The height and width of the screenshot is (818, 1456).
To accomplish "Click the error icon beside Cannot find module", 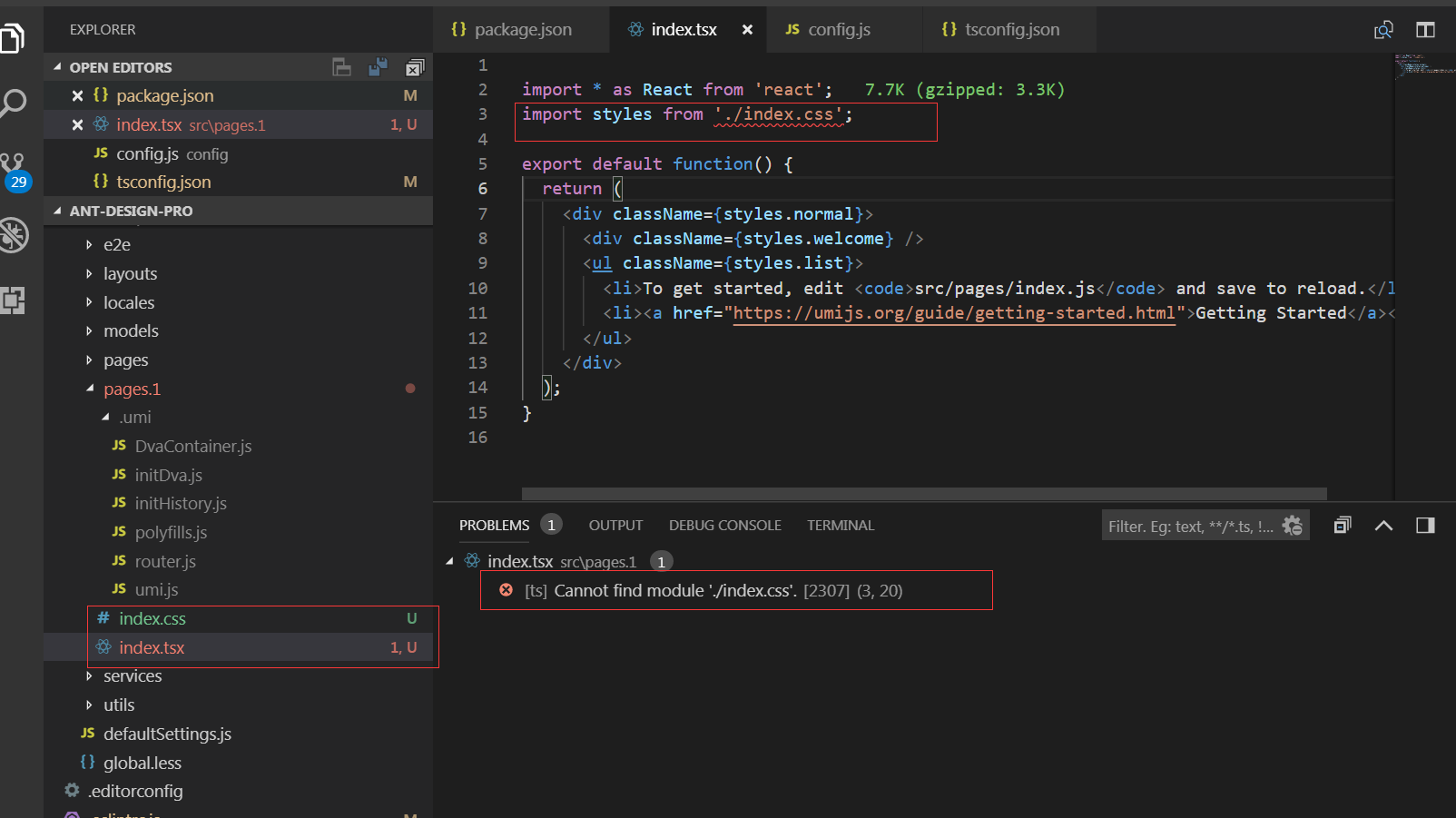I will click(x=507, y=590).
